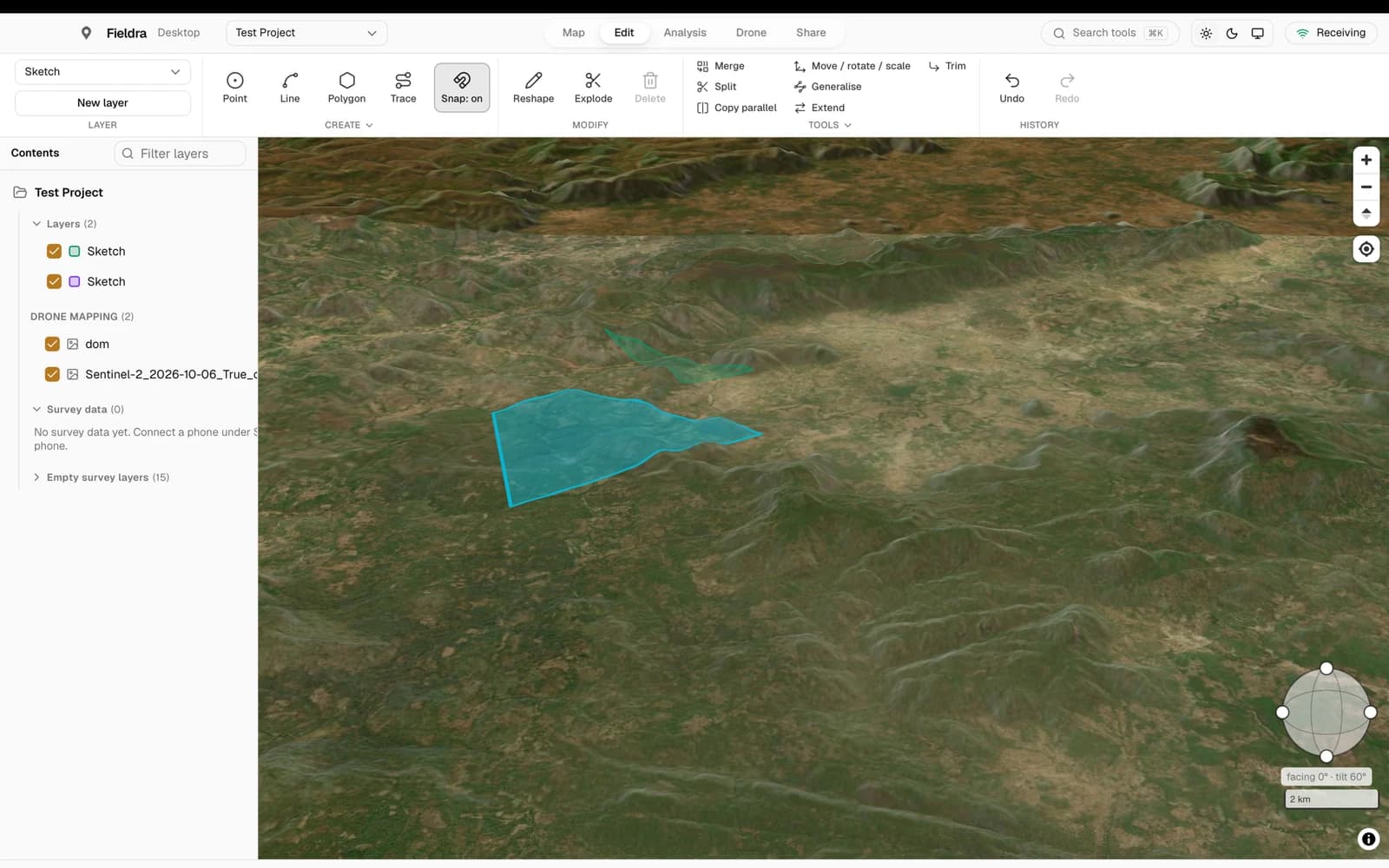Viewport: 1389px width, 868px height.
Task: Collapse the Layers (2) group
Action: coord(36,224)
